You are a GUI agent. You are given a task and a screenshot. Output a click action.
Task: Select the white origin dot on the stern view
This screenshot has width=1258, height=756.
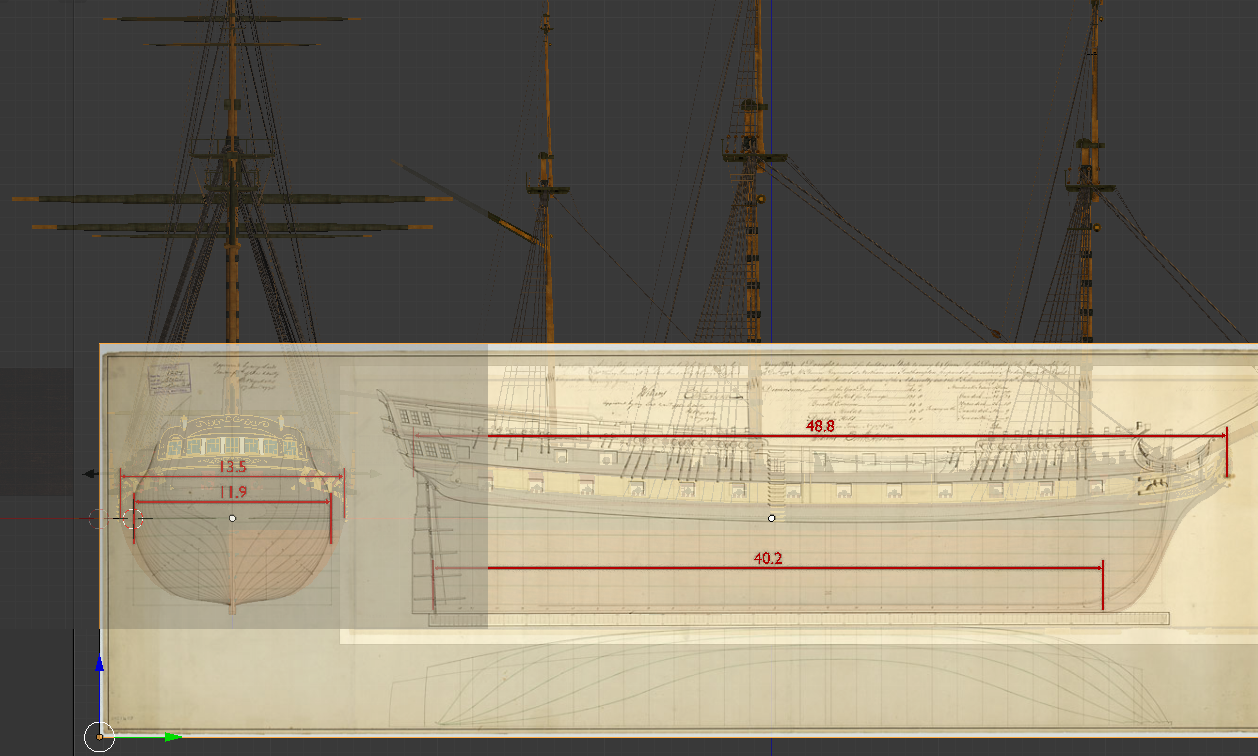pos(233,518)
